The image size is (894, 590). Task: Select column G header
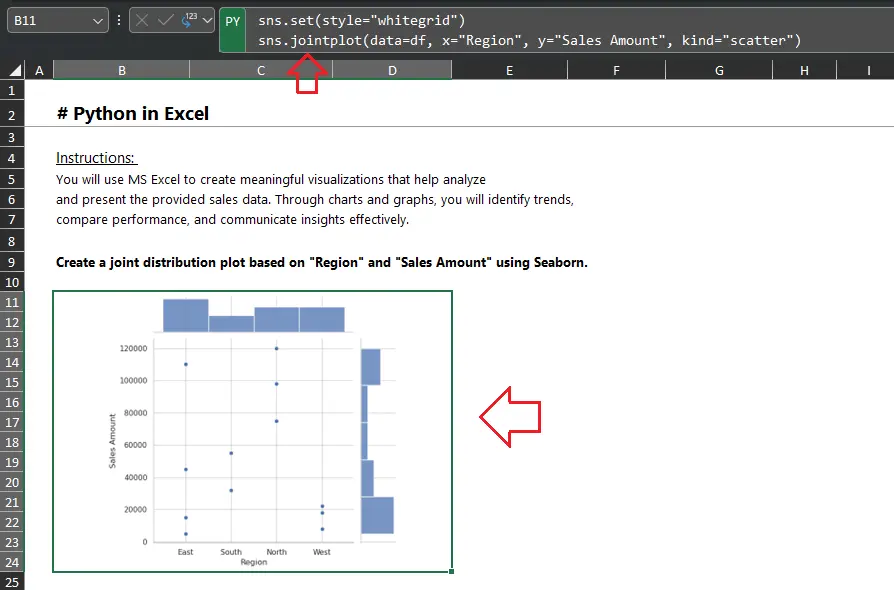pyautogui.click(x=719, y=70)
